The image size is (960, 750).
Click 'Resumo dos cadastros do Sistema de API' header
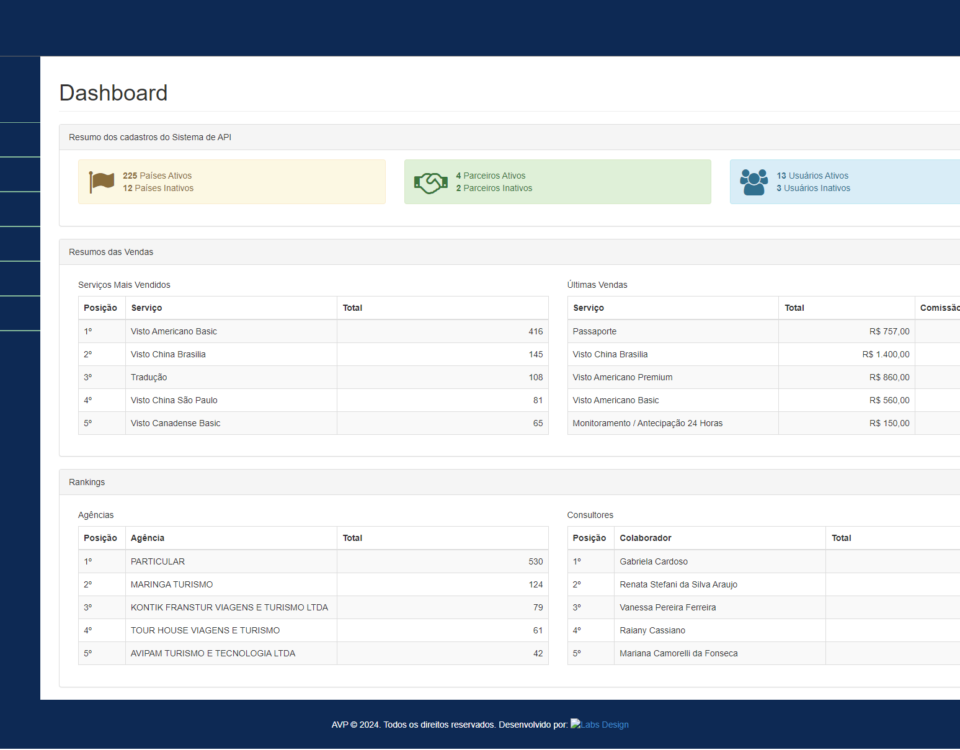(150, 137)
